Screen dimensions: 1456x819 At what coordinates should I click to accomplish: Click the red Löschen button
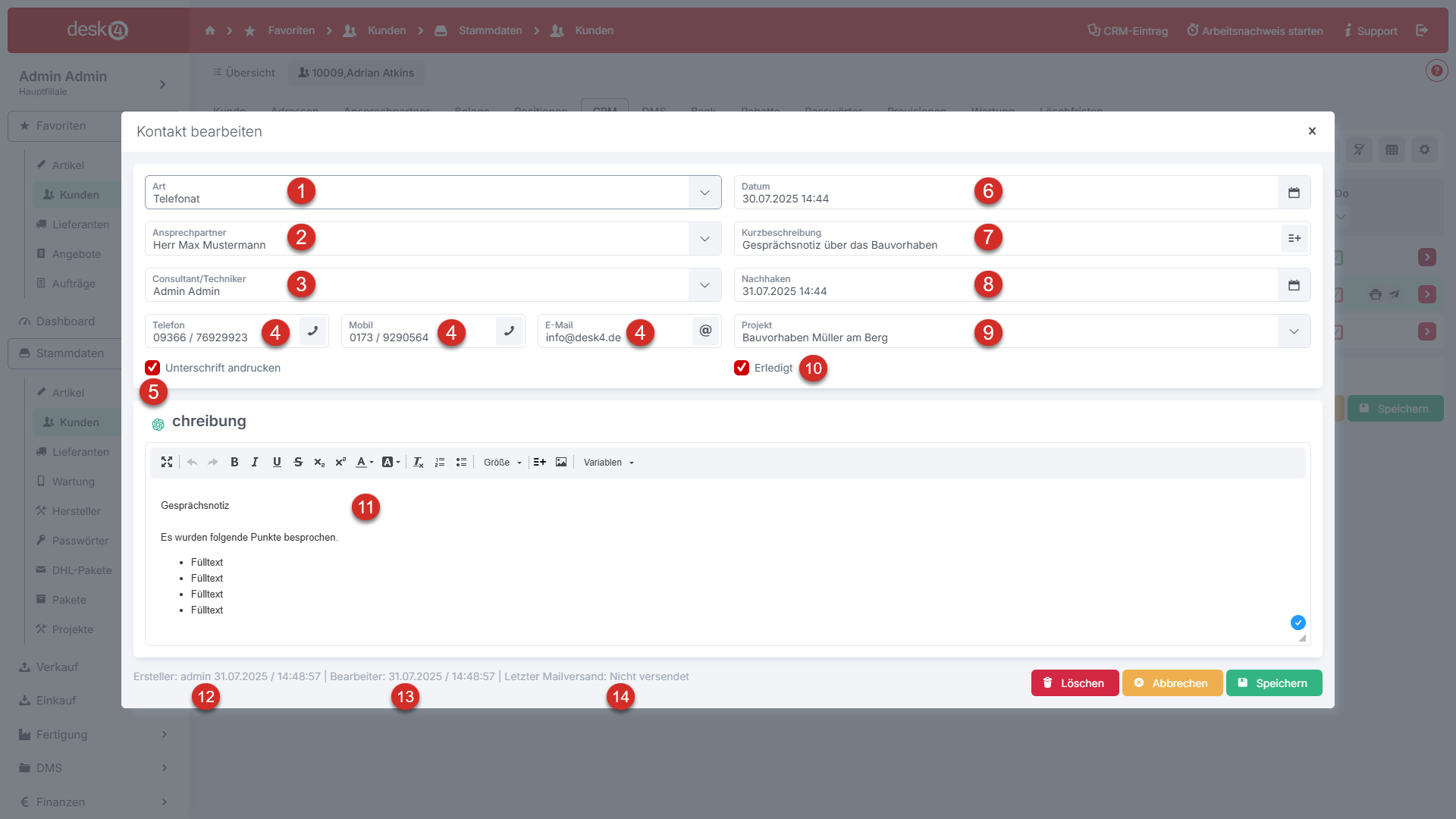coord(1074,682)
